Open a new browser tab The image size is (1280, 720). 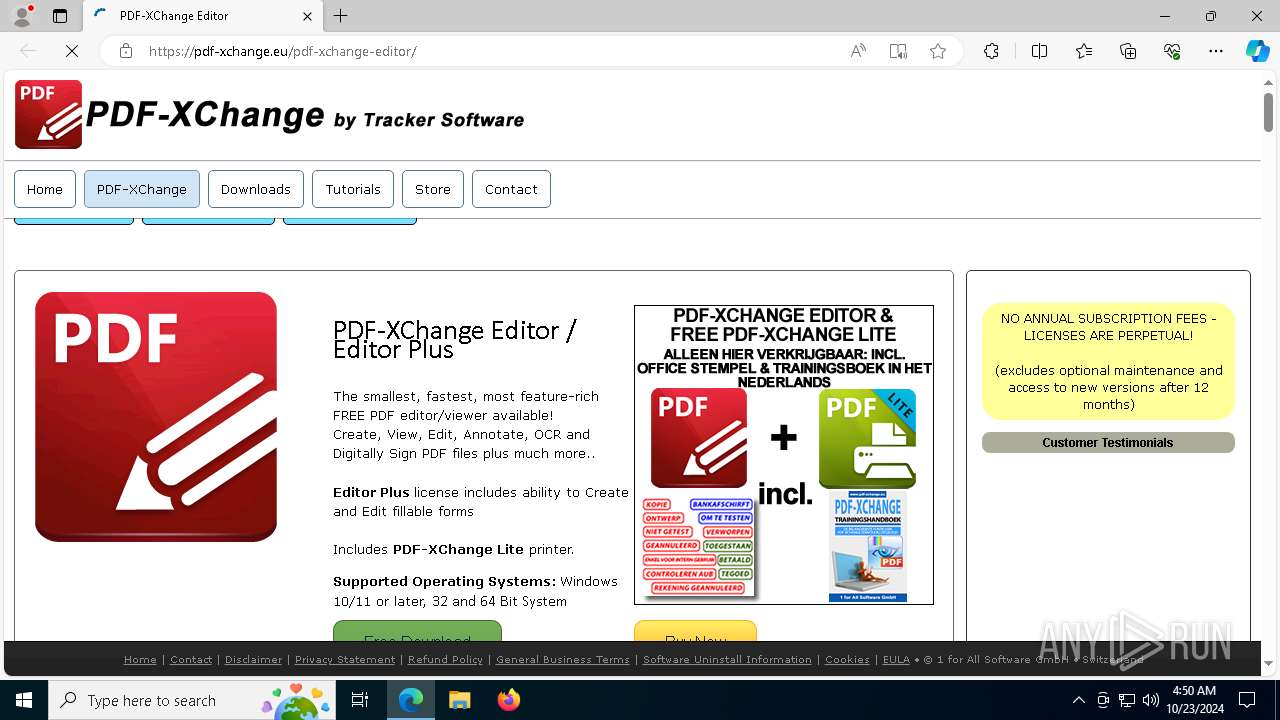(x=341, y=16)
